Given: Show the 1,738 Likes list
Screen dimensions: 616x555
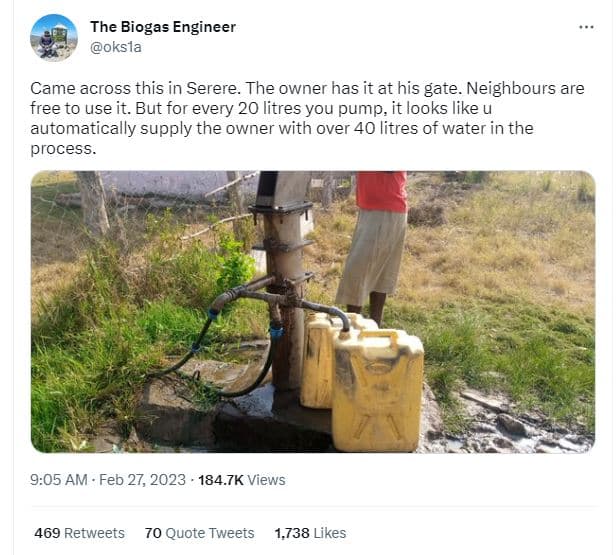Looking at the screenshot, I should [310, 533].
